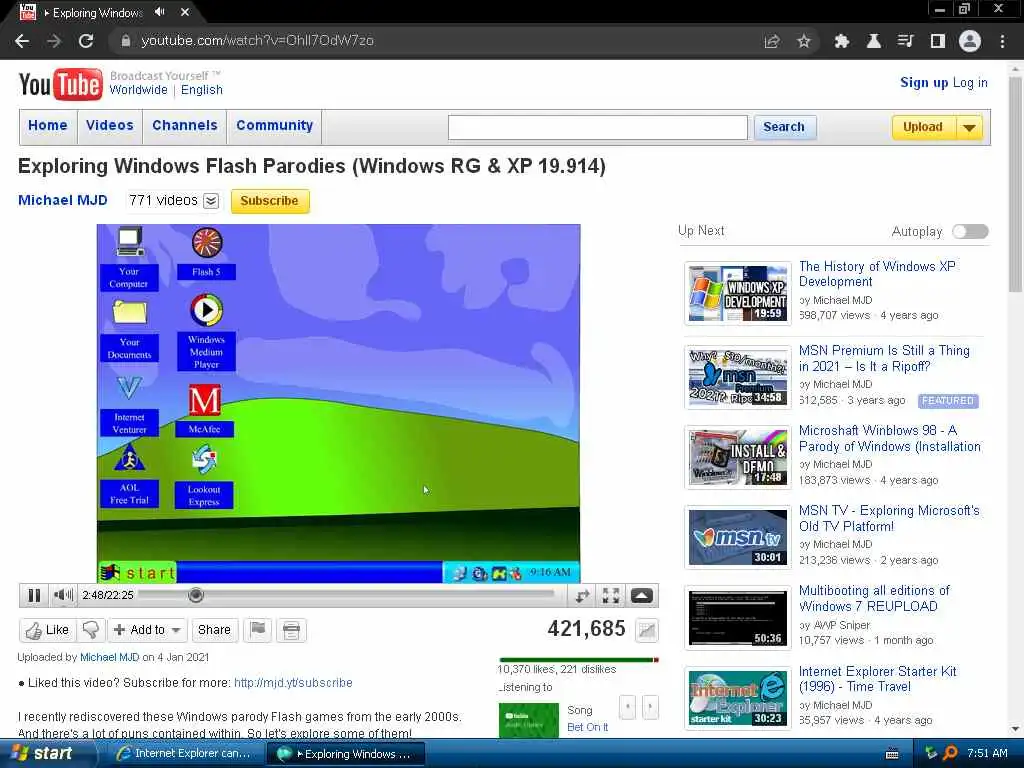Viewport: 1024px width, 768px height.
Task: Toggle the Autoplay switch
Action: (x=970, y=231)
